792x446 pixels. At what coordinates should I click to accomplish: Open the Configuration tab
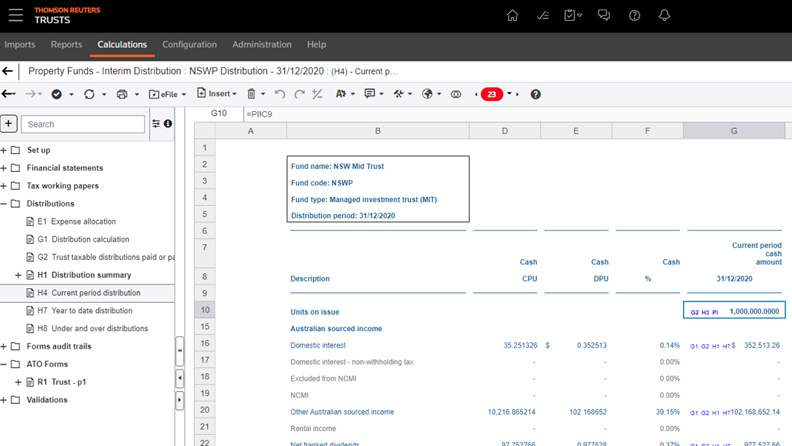(189, 45)
